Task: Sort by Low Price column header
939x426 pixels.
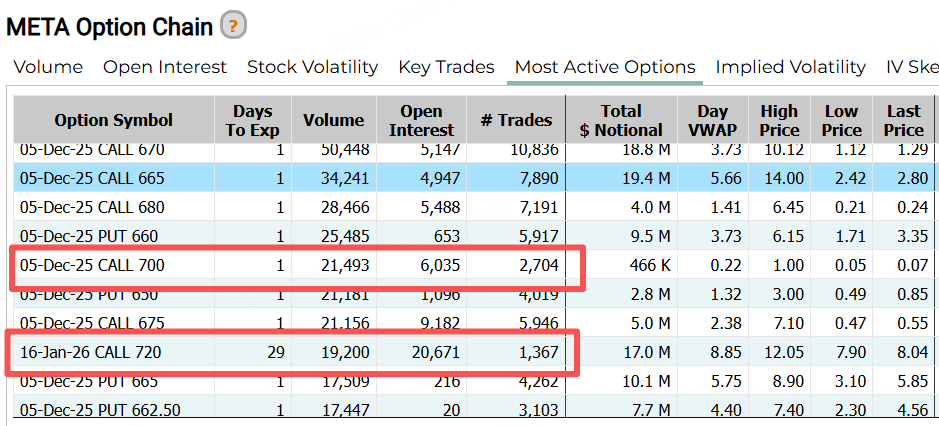Action: 841,120
